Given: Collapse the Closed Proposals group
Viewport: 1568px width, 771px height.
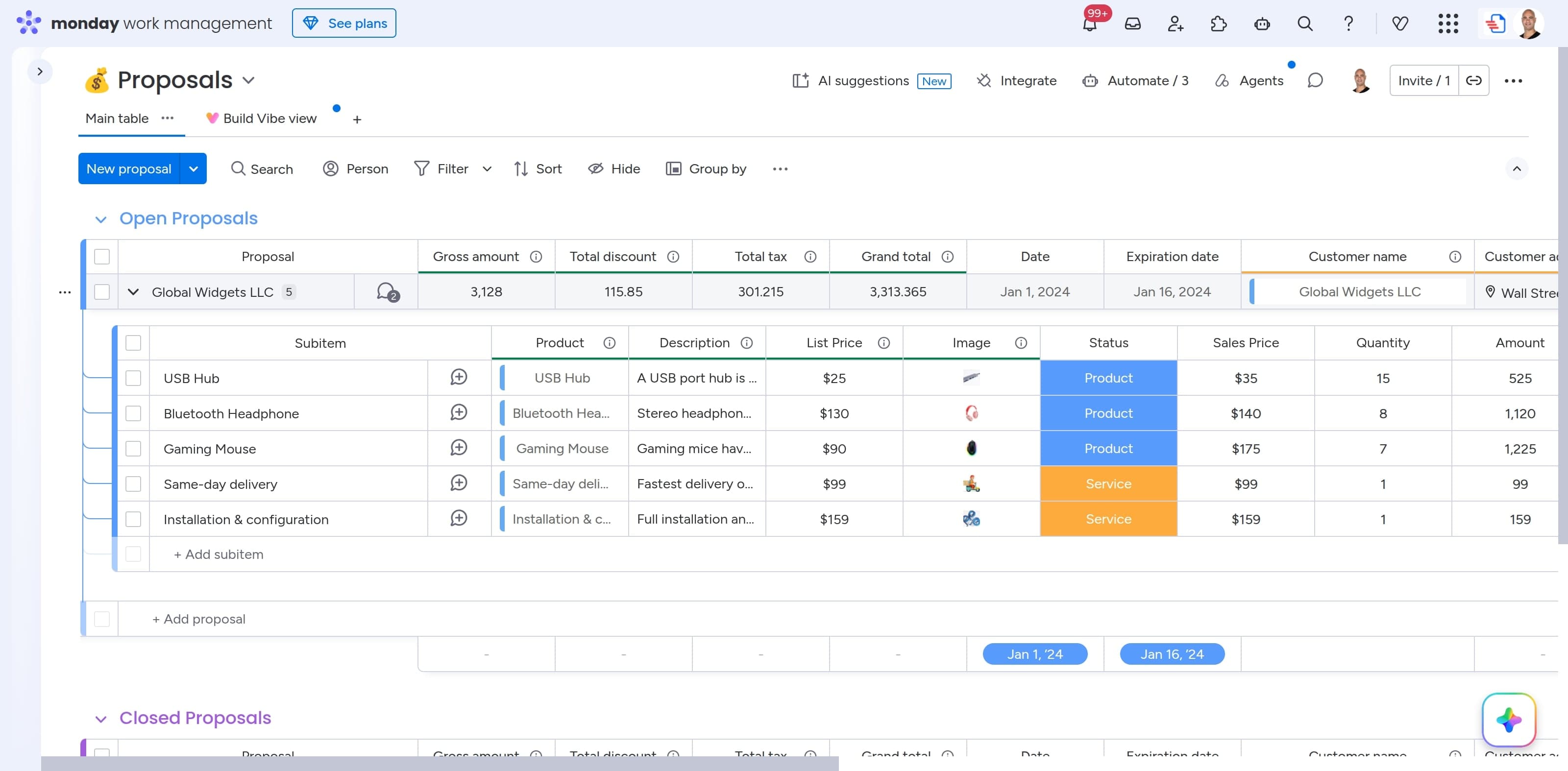Looking at the screenshot, I should 100,719.
